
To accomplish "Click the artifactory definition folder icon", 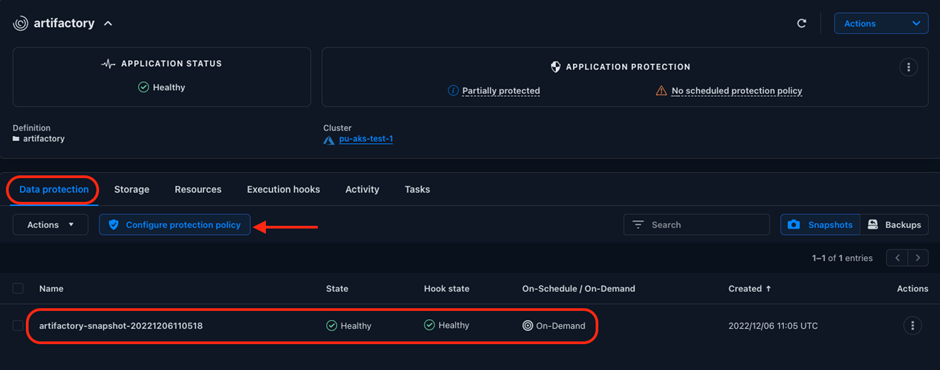I will (16, 139).
